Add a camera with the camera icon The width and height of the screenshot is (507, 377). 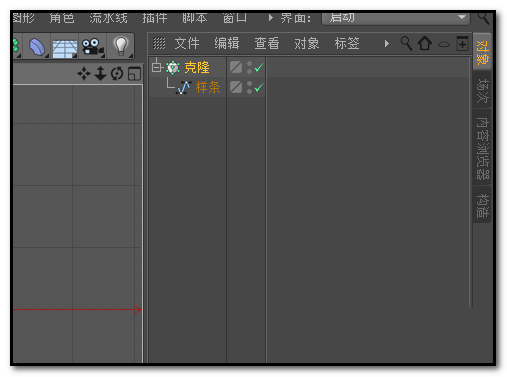pyautogui.click(x=93, y=46)
